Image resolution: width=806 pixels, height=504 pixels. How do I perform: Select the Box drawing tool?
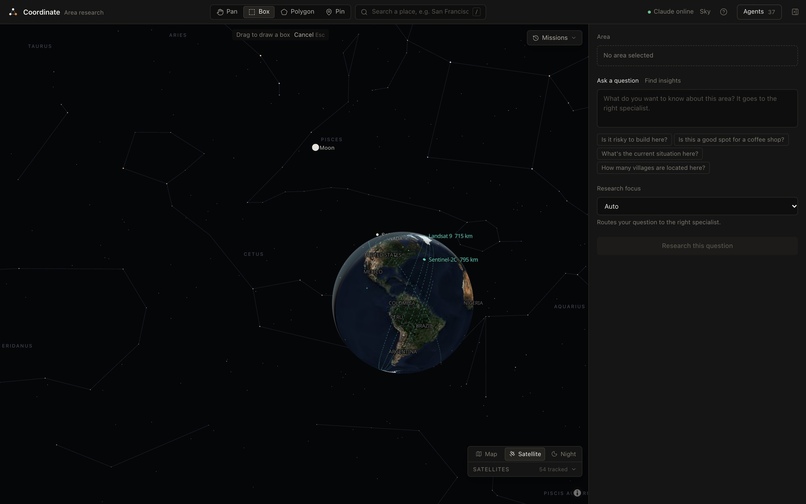click(x=259, y=12)
